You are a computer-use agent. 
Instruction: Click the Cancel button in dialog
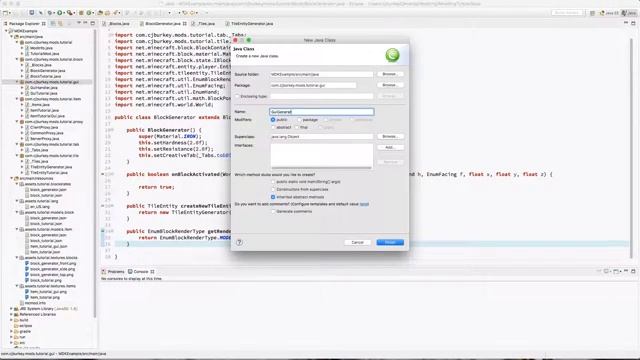pos(358,242)
